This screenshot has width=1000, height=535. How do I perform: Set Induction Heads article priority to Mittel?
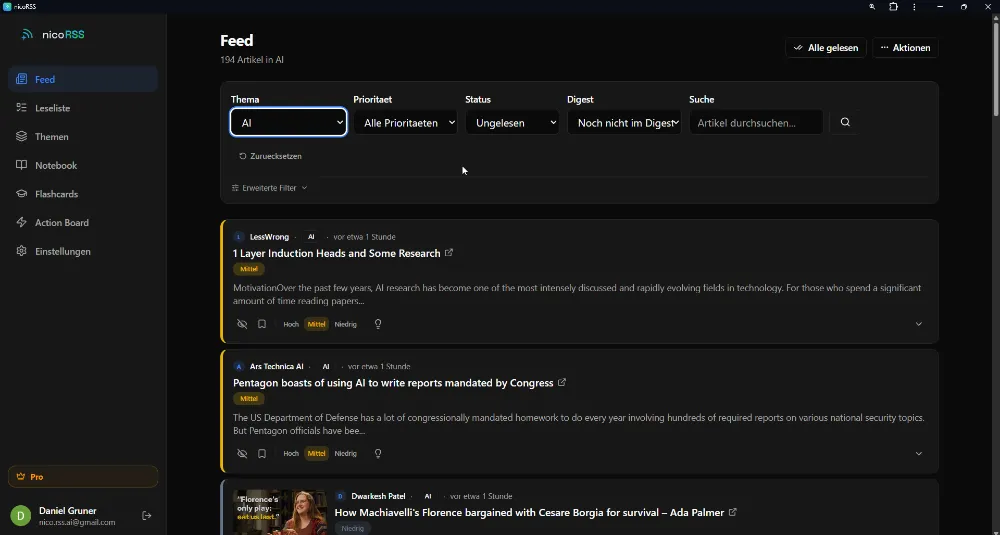point(316,324)
